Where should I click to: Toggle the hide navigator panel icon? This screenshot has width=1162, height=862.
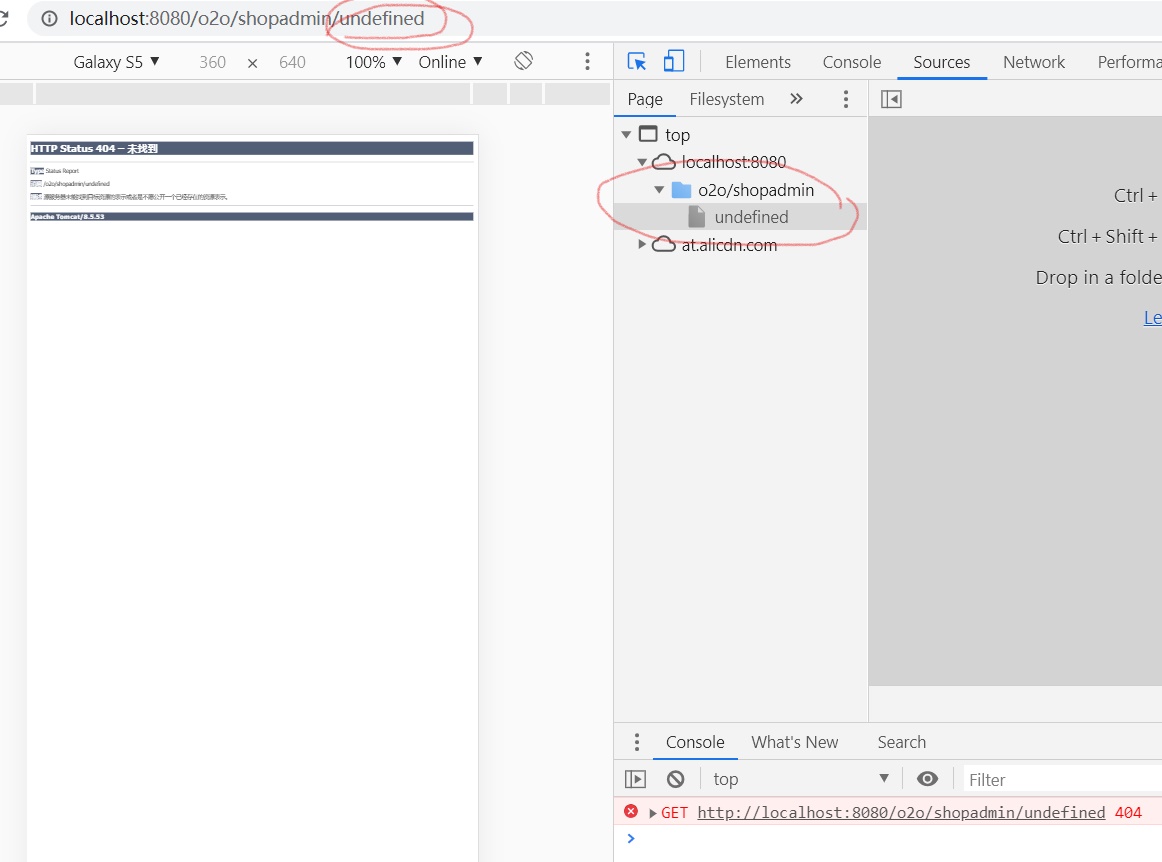coord(891,99)
